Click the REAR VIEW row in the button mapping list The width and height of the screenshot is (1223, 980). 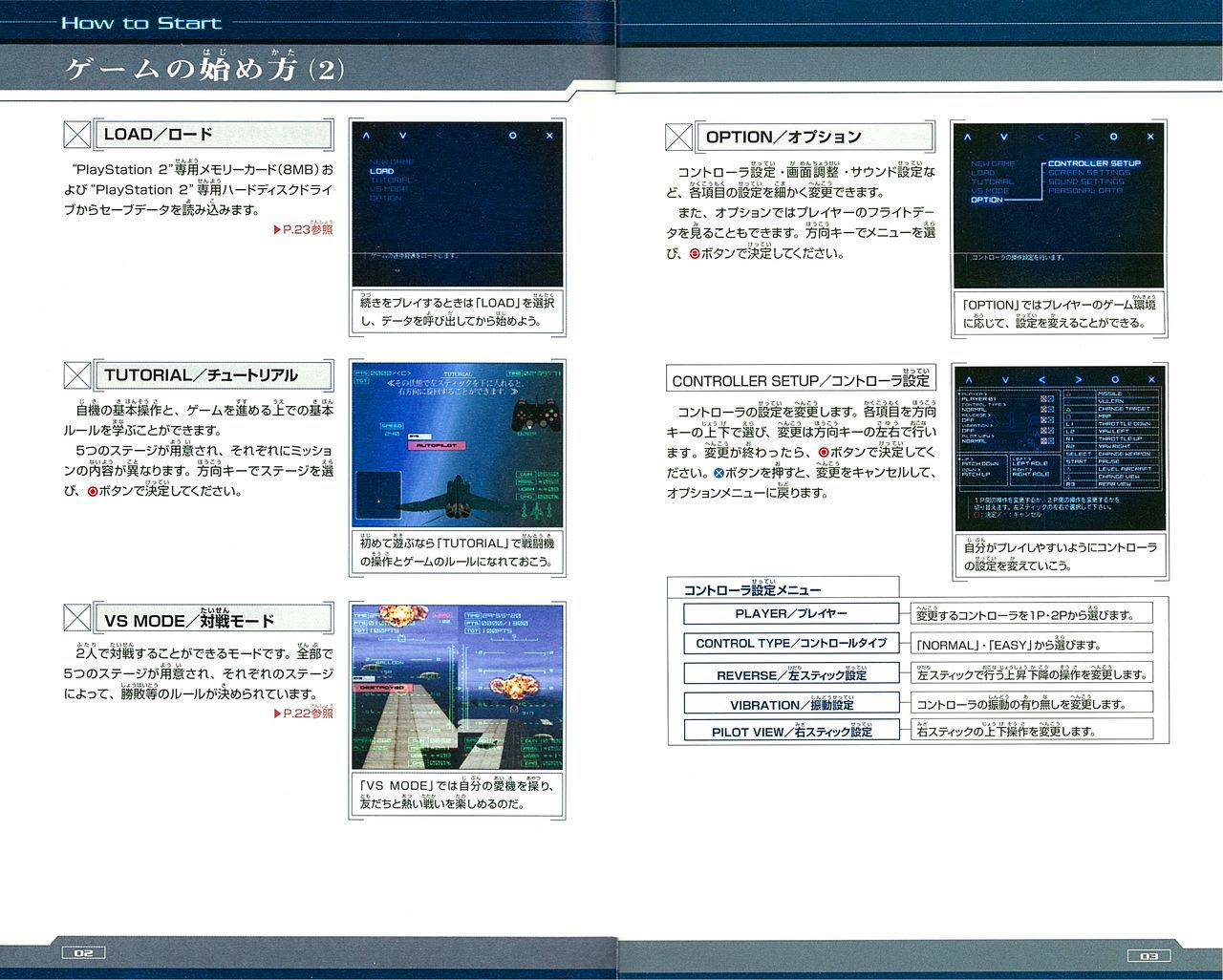click(x=1111, y=484)
